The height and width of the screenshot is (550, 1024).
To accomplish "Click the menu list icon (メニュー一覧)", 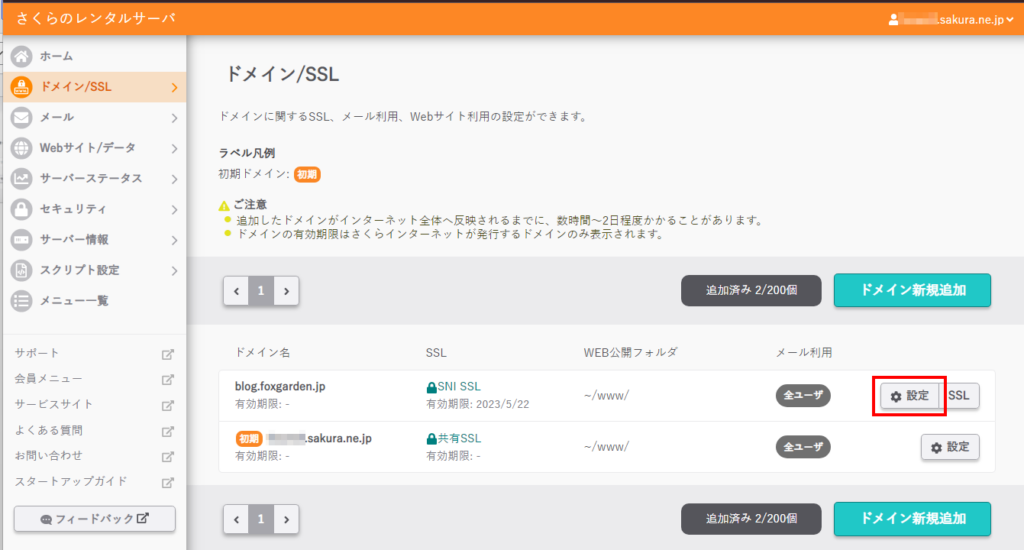I will coord(22,301).
